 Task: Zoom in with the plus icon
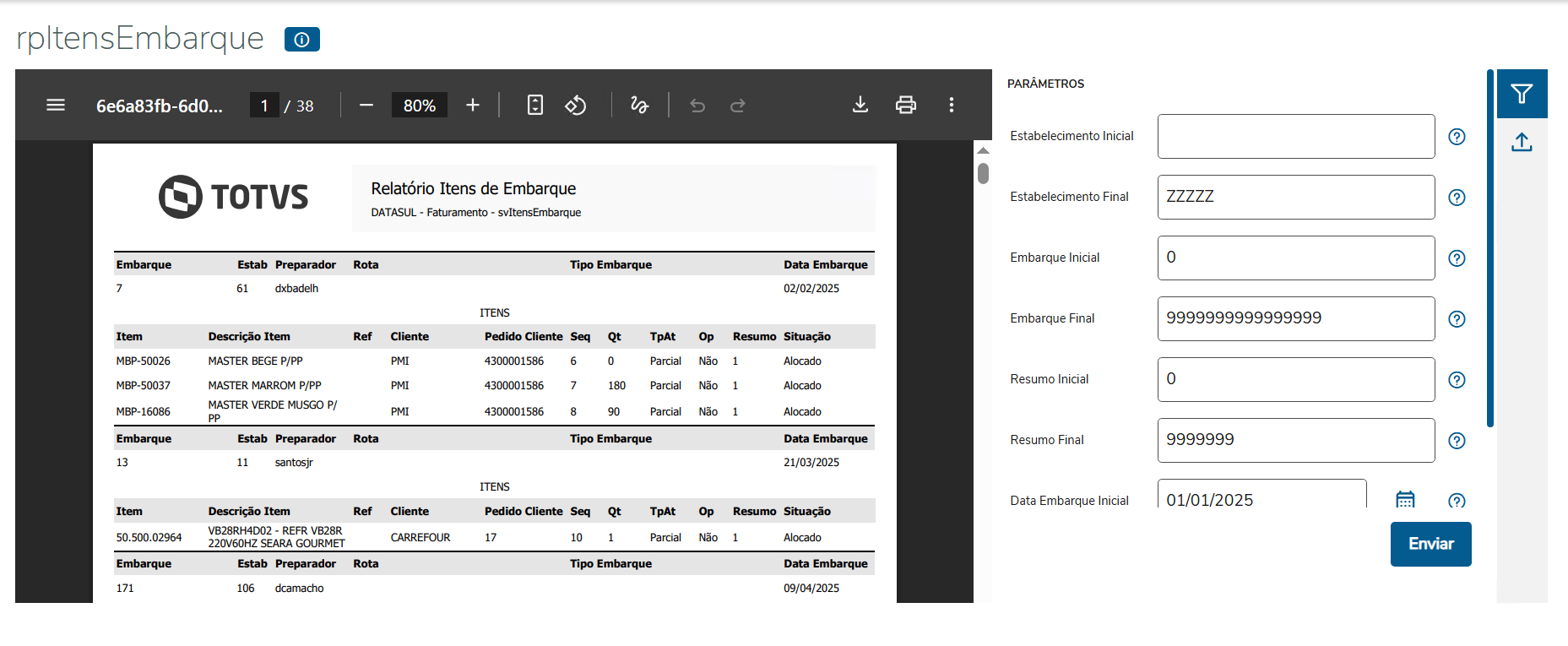[x=473, y=106]
